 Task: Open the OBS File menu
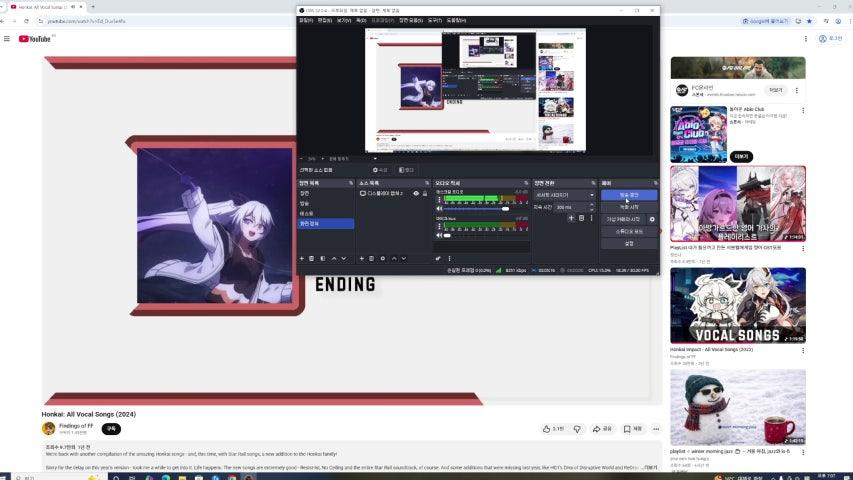click(306, 20)
